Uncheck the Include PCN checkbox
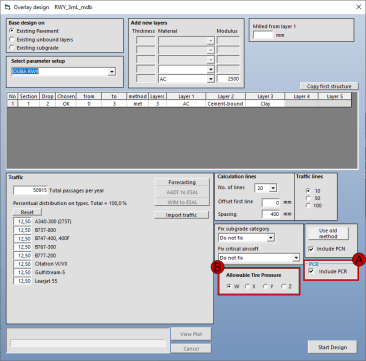The height and width of the screenshot is (361, 366). pyautogui.click(x=311, y=249)
